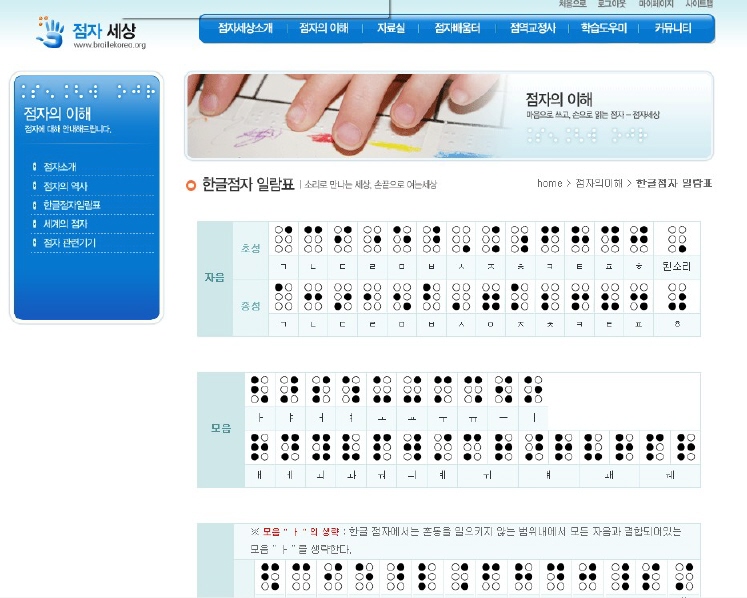Select 한글점자일람표 in the sidebar

click(x=72, y=205)
